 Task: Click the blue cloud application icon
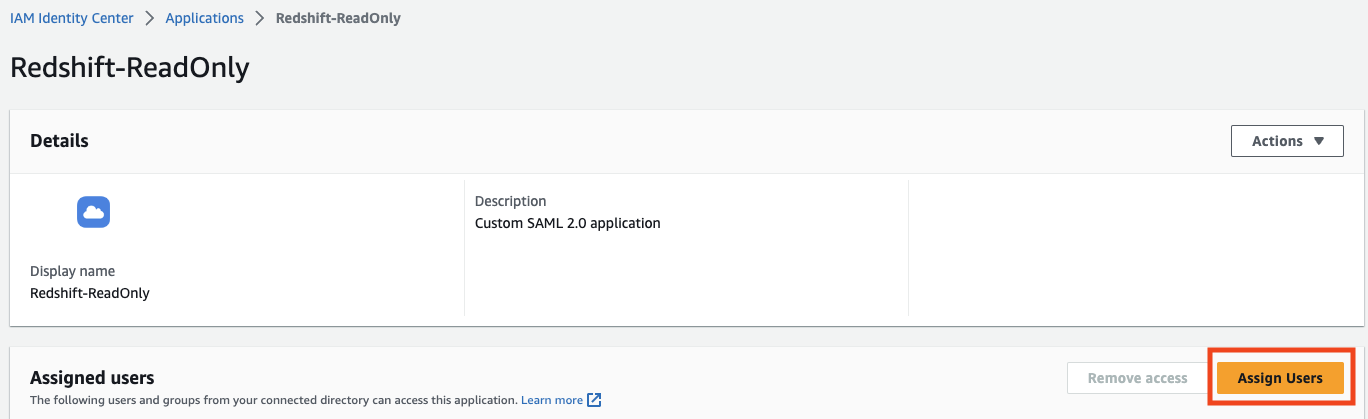[94, 212]
